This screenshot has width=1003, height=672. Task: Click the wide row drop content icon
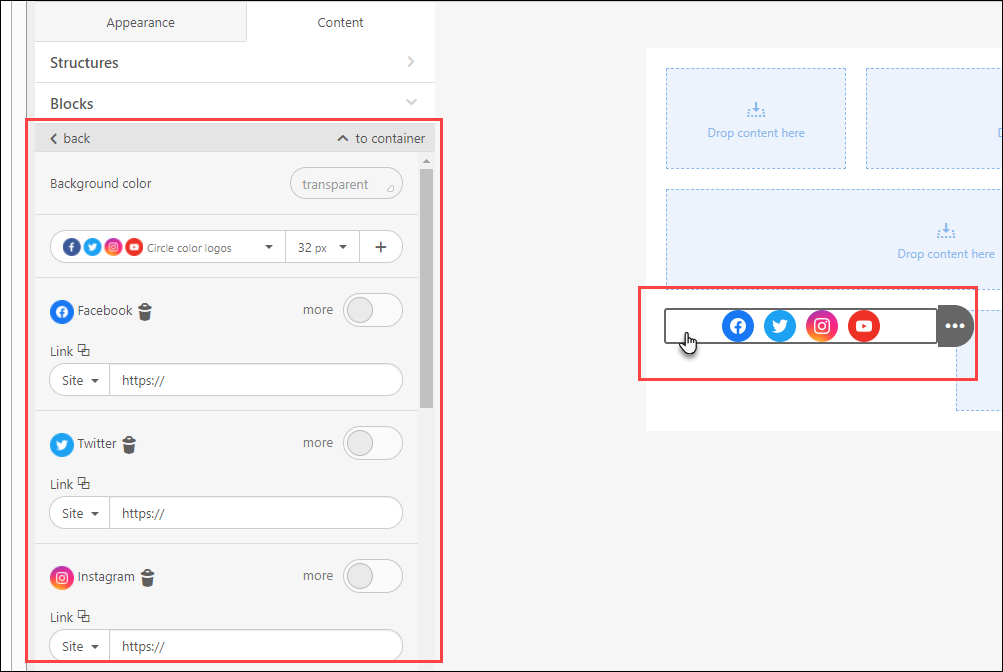[946, 231]
